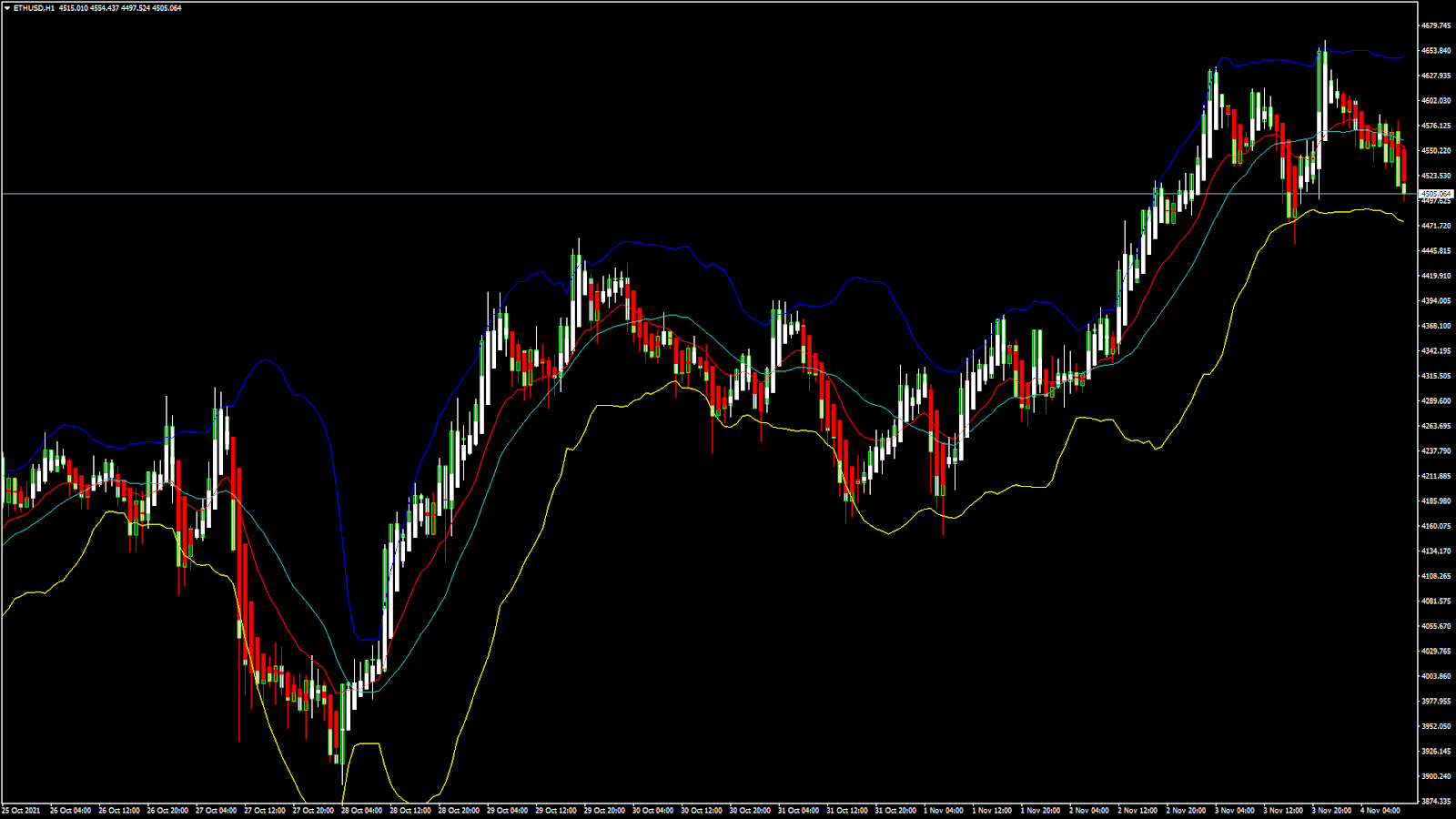Click the 29 Oct 20:00 time label
The image size is (1456, 819).
604,810
